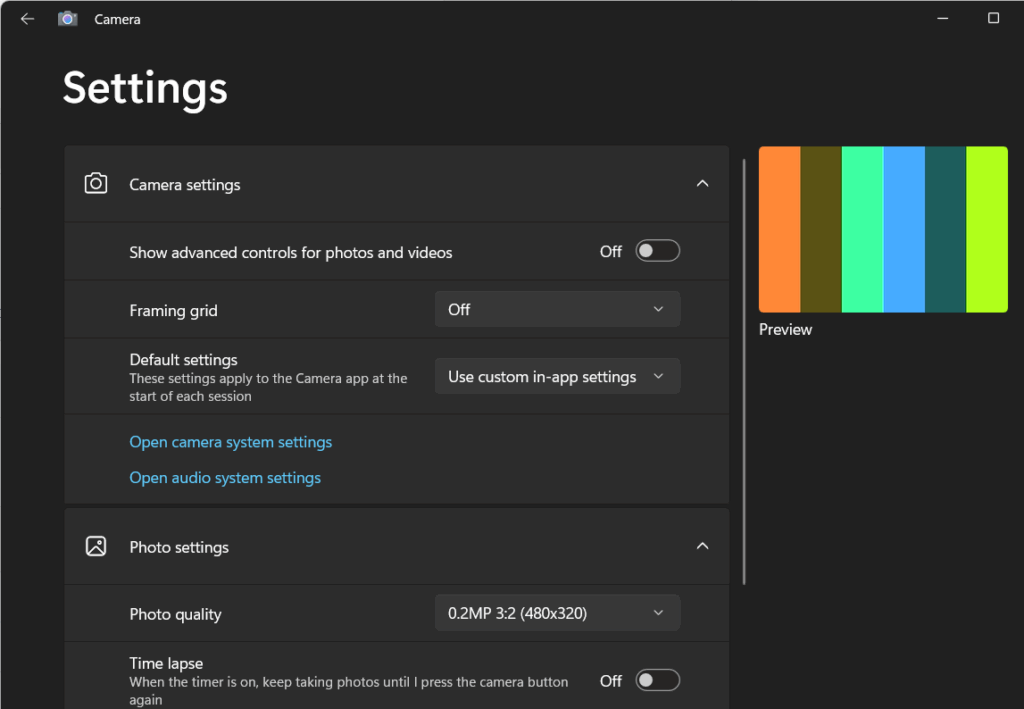Click the back arrow in title bar

pos(27,19)
